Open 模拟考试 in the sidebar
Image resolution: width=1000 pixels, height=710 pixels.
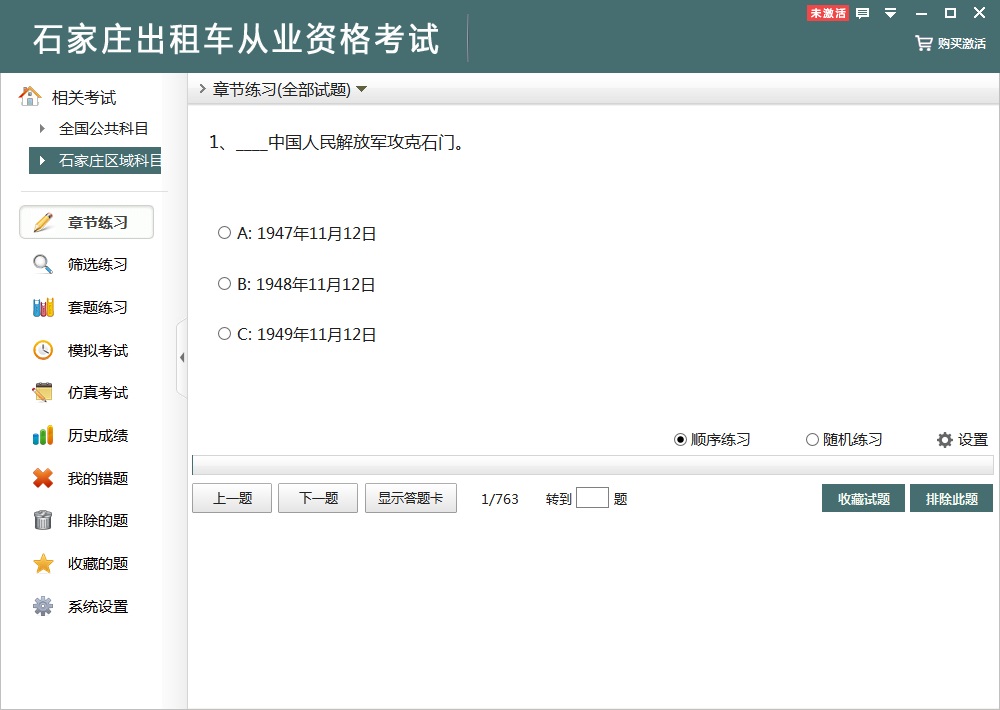(87, 350)
